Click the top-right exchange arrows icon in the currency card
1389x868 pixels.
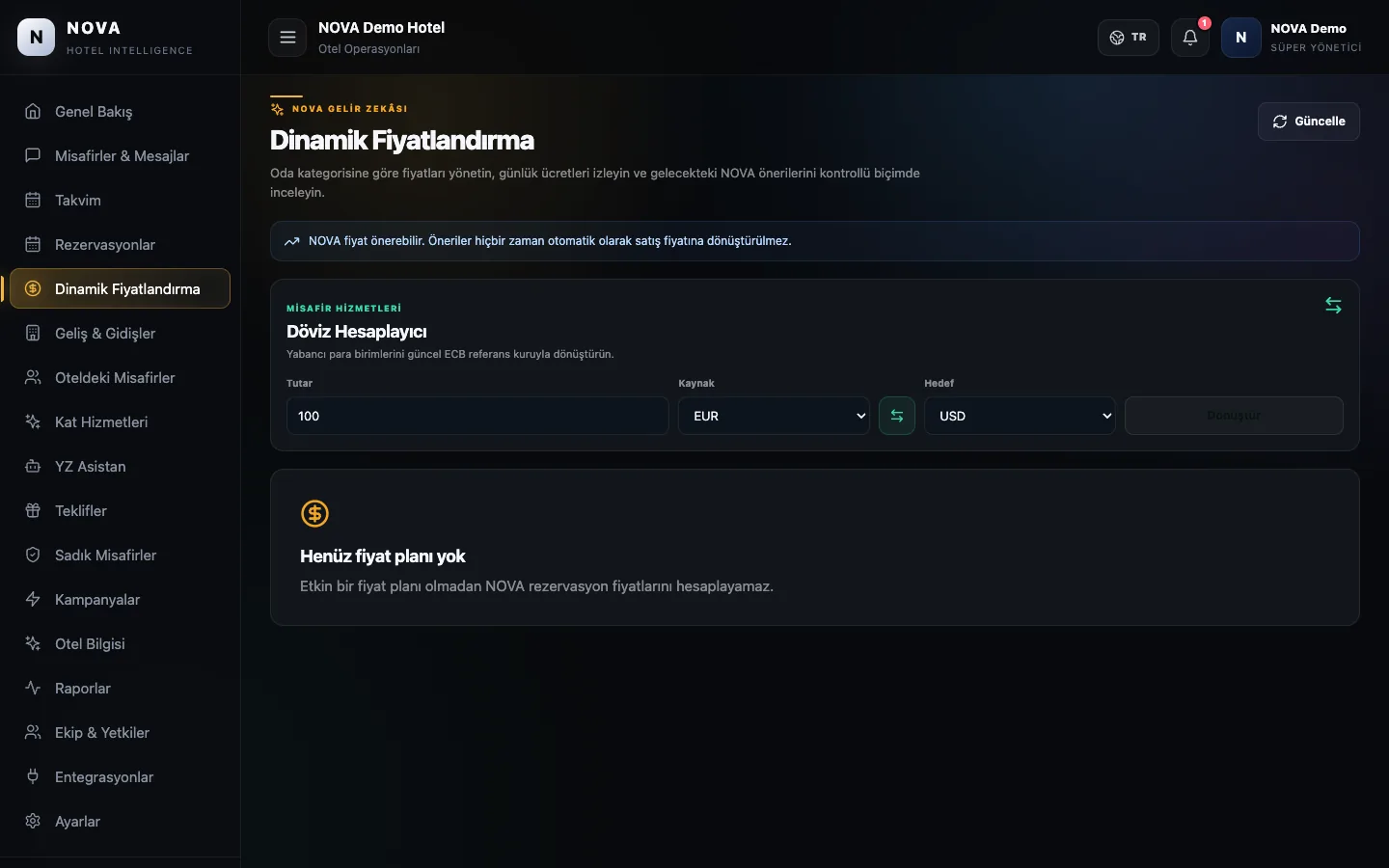pos(1333,306)
